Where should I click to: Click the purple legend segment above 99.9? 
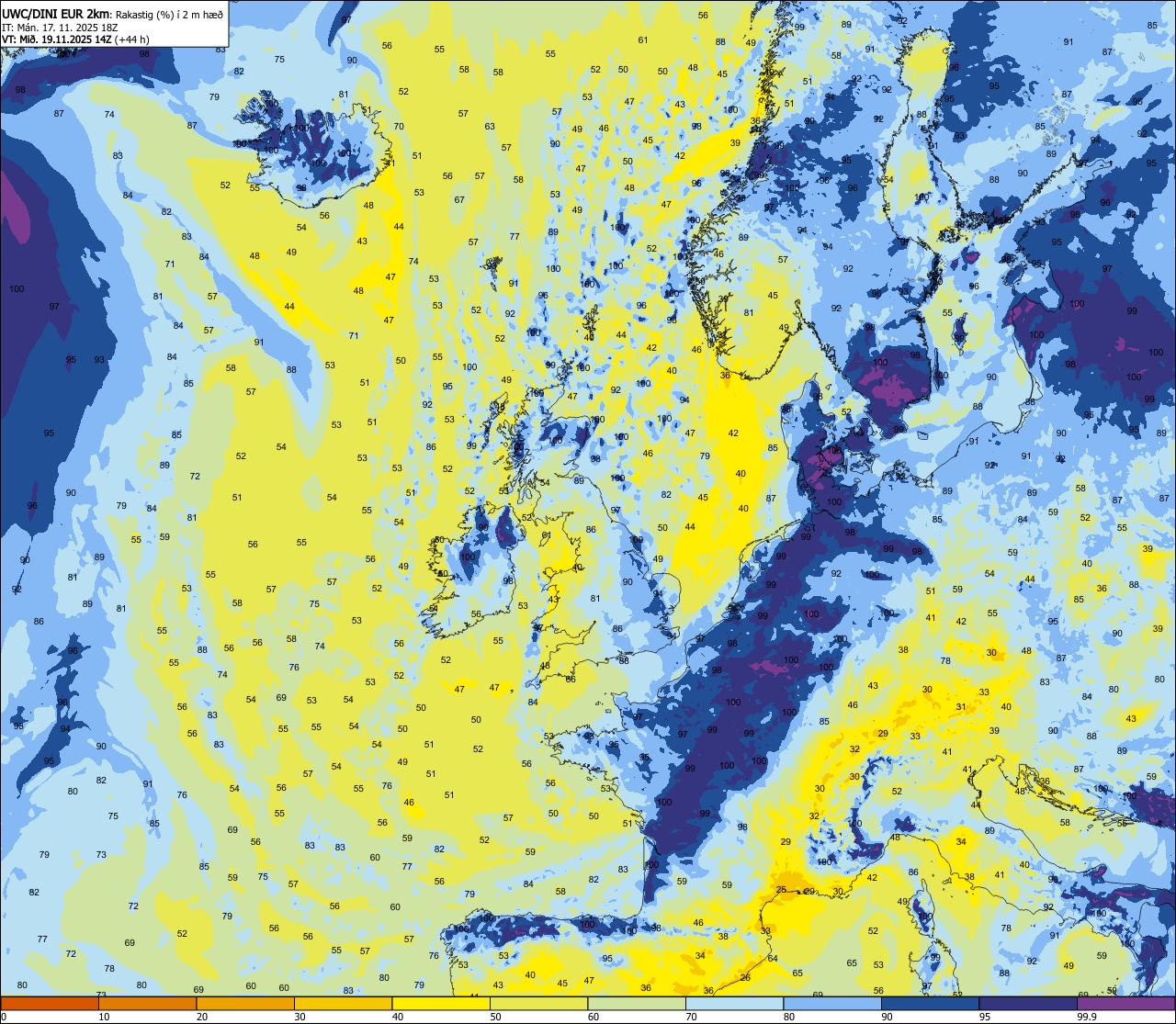pos(1125,1003)
